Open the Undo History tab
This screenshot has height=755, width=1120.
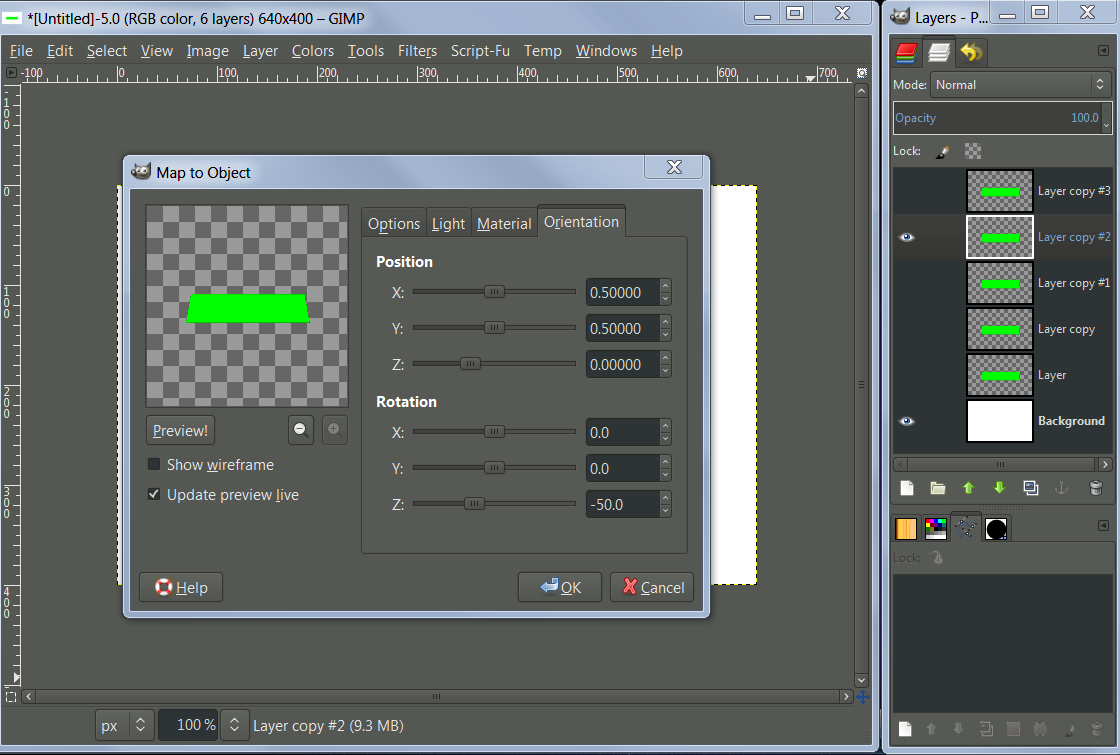point(971,52)
